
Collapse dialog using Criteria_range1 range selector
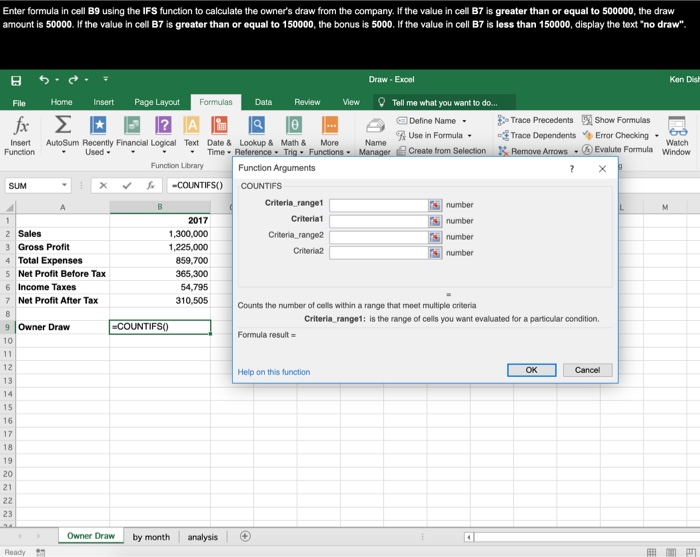click(x=434, y=205)
